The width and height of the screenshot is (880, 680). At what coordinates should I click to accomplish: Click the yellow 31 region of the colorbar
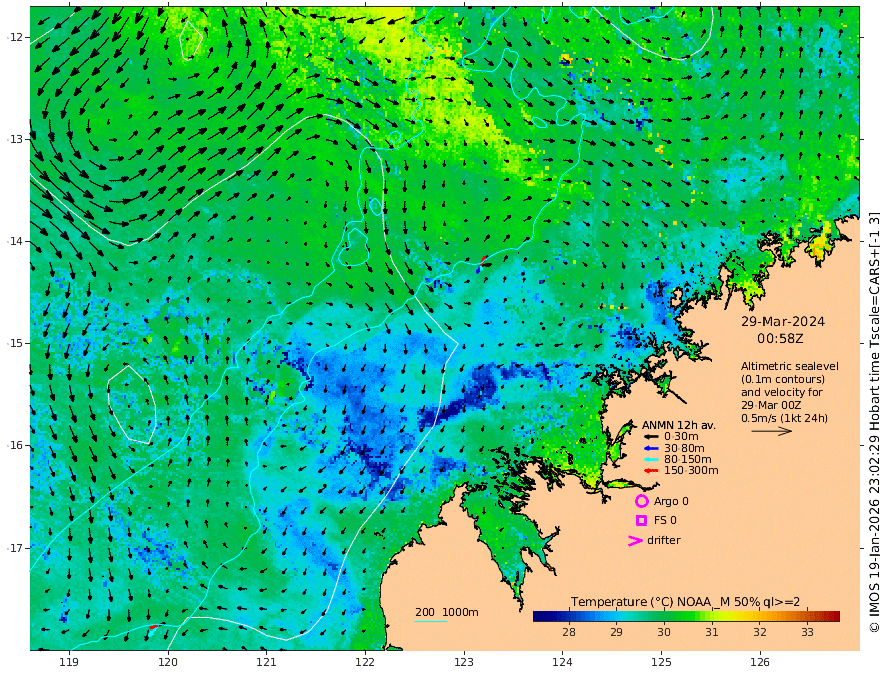coord(712,617)
